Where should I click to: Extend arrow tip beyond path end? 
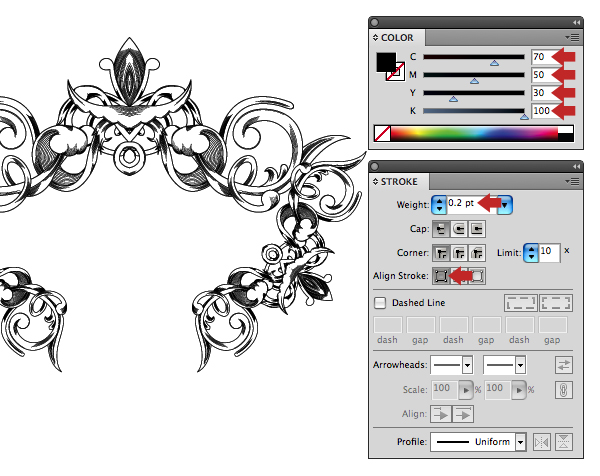(441, 414)
